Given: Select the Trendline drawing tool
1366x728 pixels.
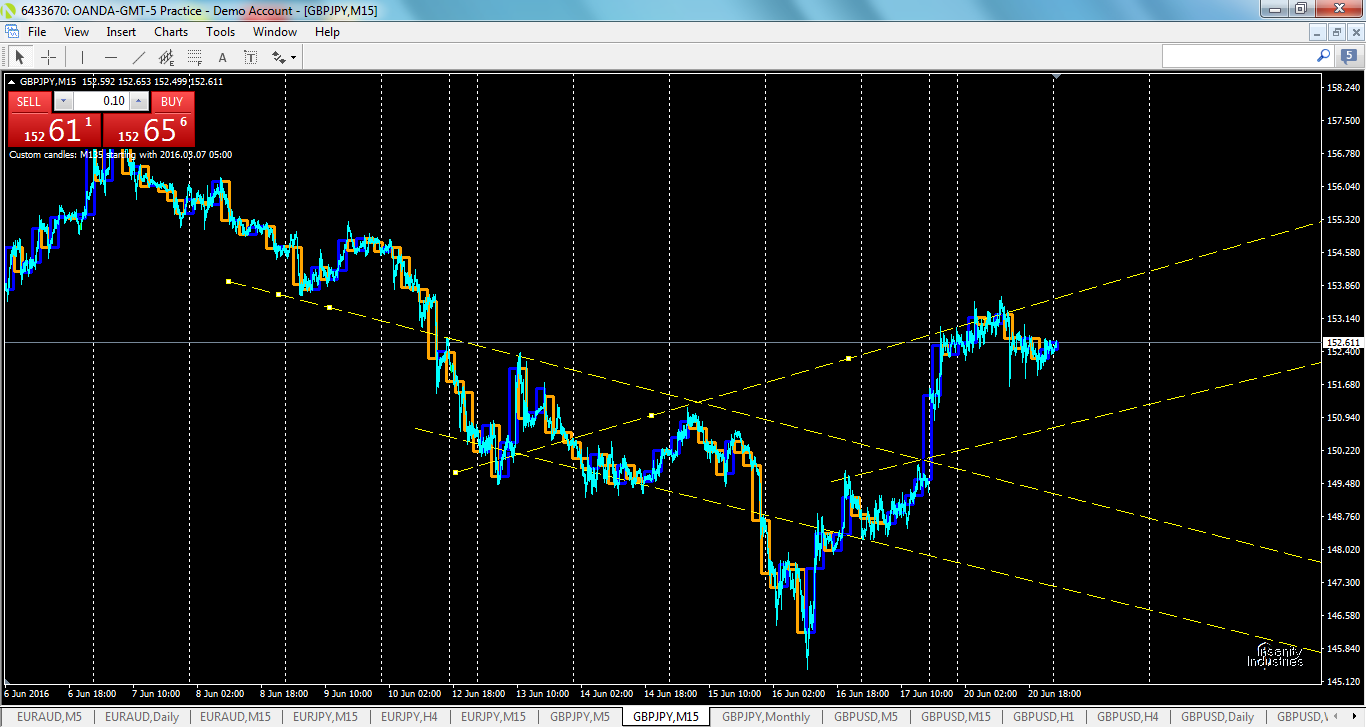Looking at the screenshot, I should (138, 56).
